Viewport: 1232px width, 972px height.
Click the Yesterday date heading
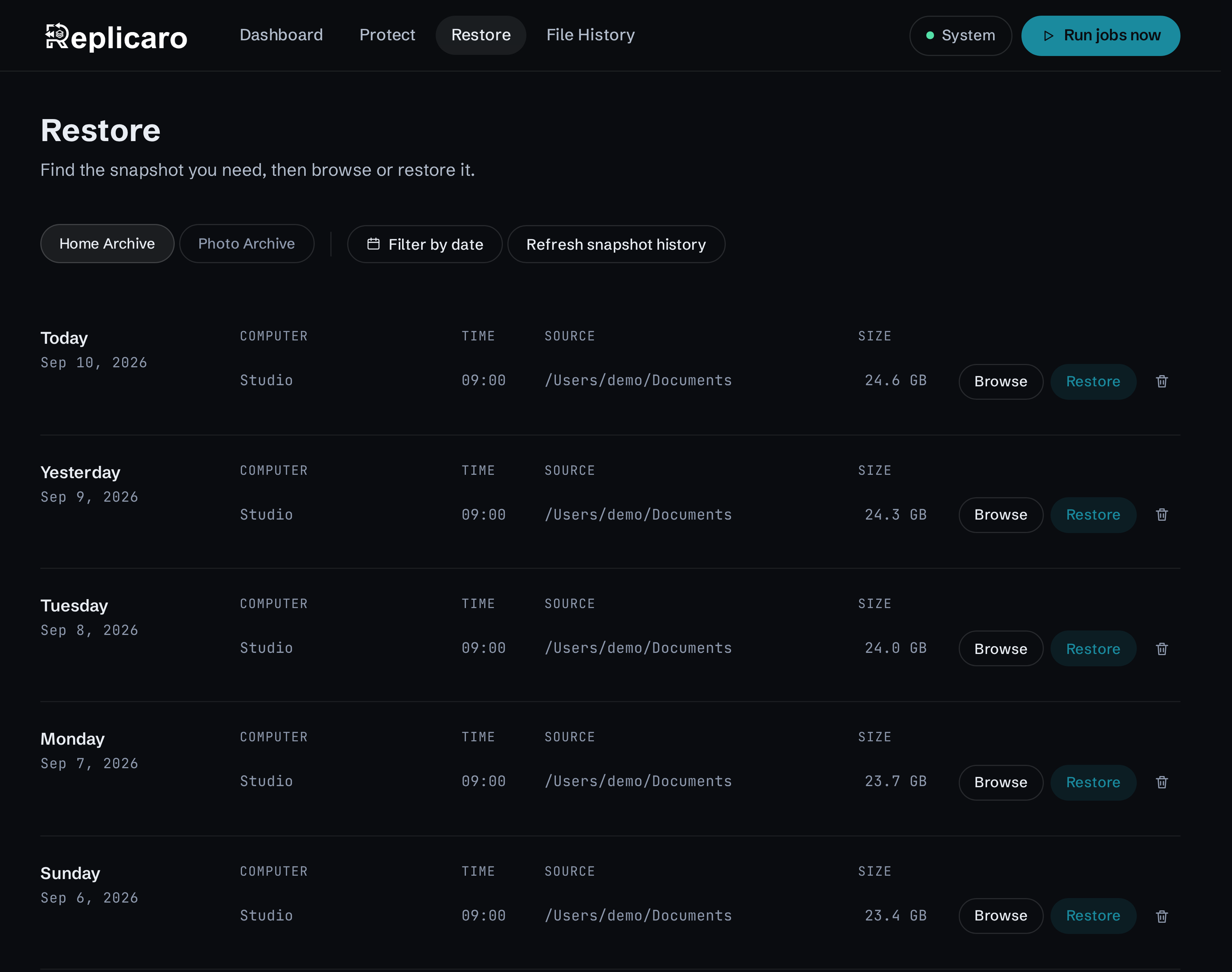(x=80, y=473)
